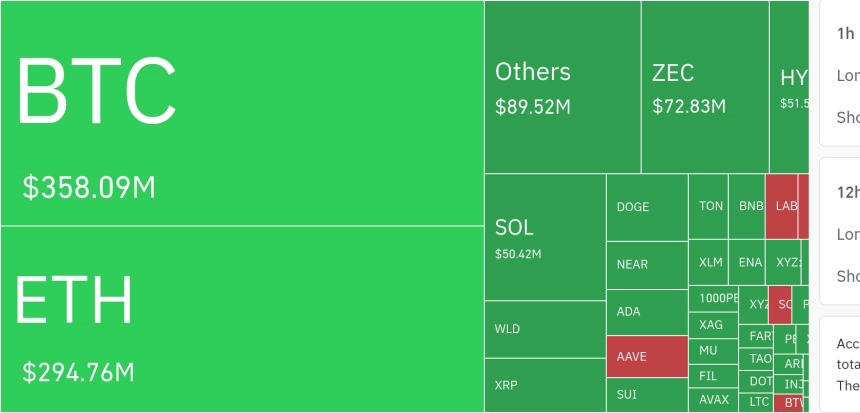Image resolution: width=860 pixels, height=413 pixels.
Task: Open the Others $89.52M tile
Action: pyautogui.click(x=563, y=87)
